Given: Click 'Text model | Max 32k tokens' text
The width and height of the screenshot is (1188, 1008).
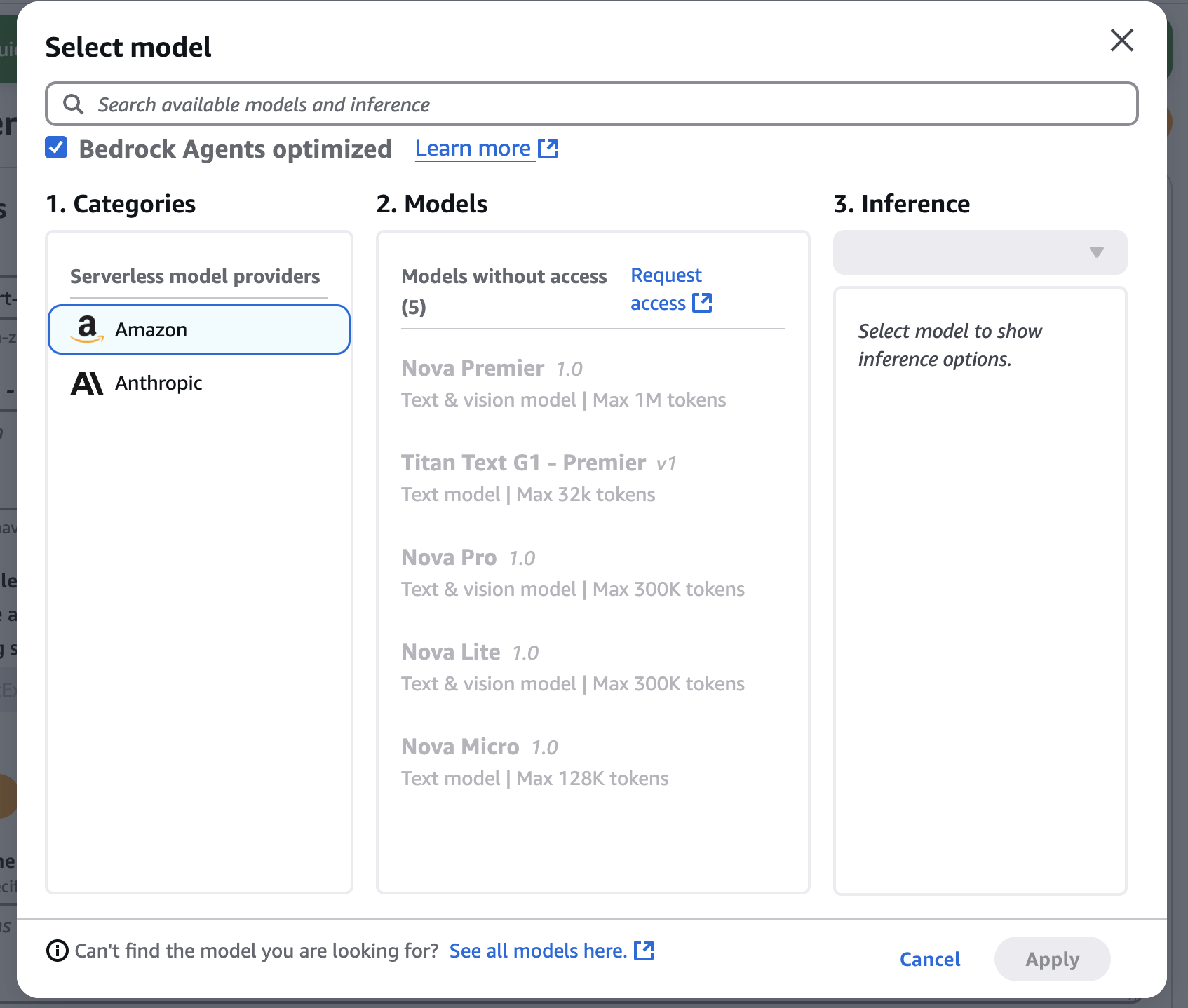Looking at the screenshot, I should point(528,494).
